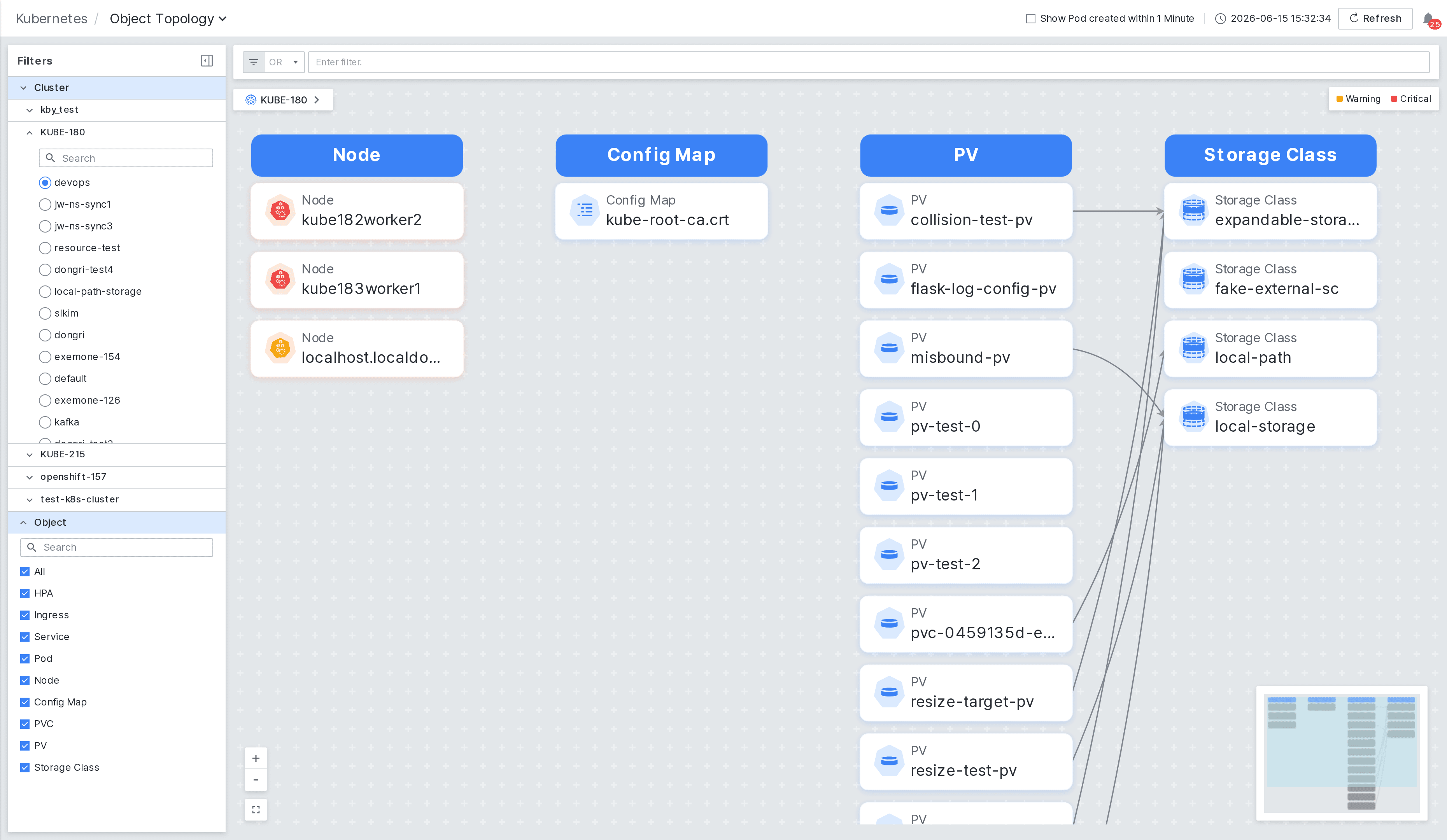Click the Storage Class column header
The image size is (1447, 840).
(1270, 155)
